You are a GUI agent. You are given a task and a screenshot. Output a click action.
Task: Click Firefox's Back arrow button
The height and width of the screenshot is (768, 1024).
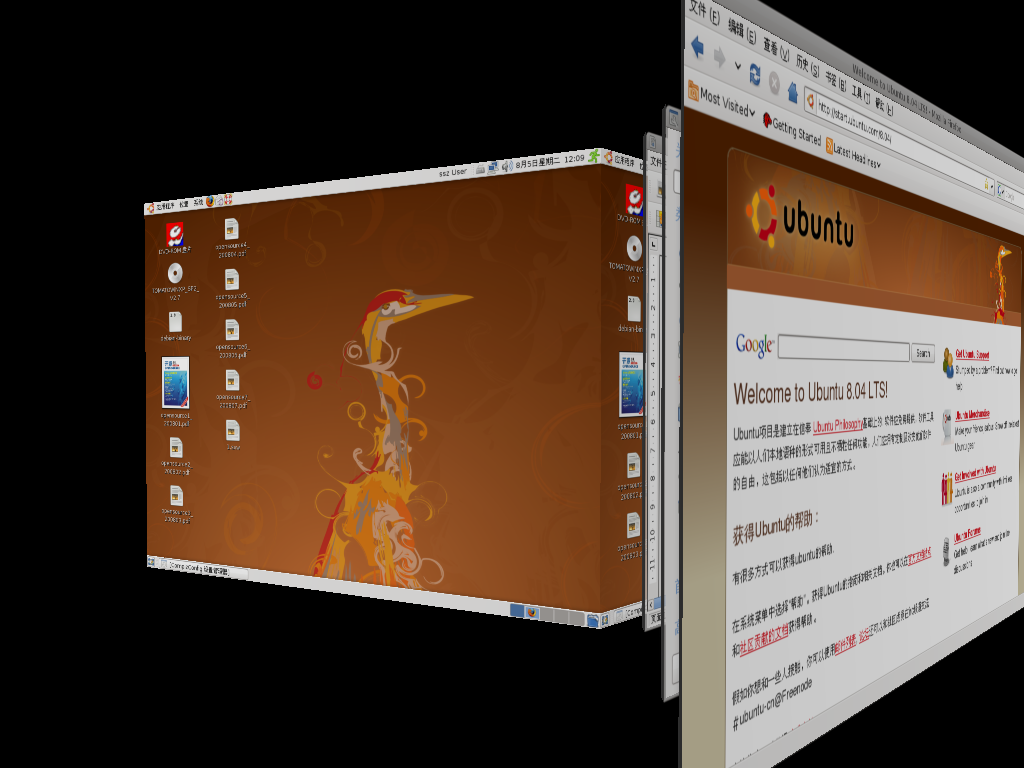[x=697, y=48]
